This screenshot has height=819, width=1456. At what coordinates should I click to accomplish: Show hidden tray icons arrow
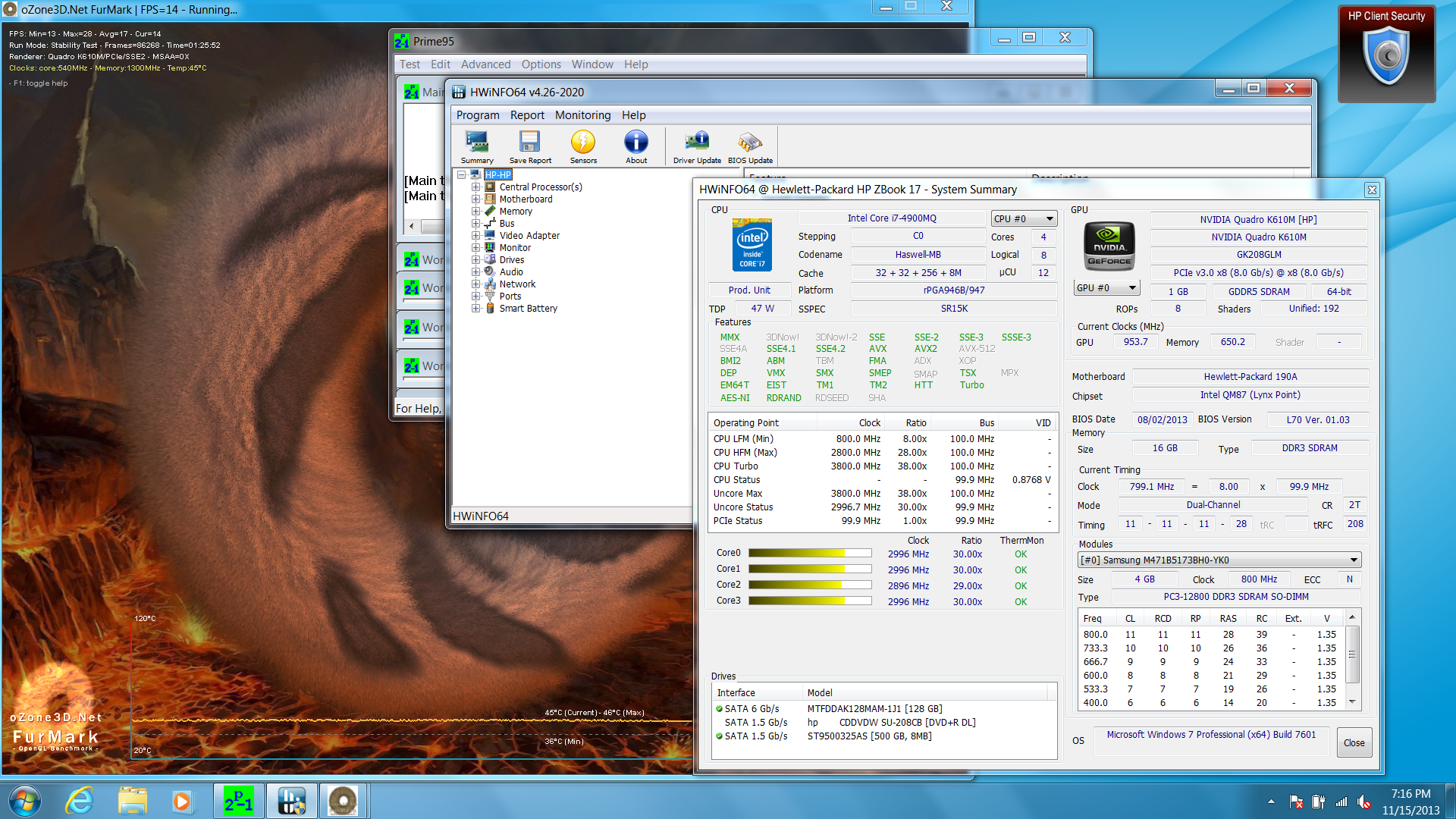click(1271, 802)
